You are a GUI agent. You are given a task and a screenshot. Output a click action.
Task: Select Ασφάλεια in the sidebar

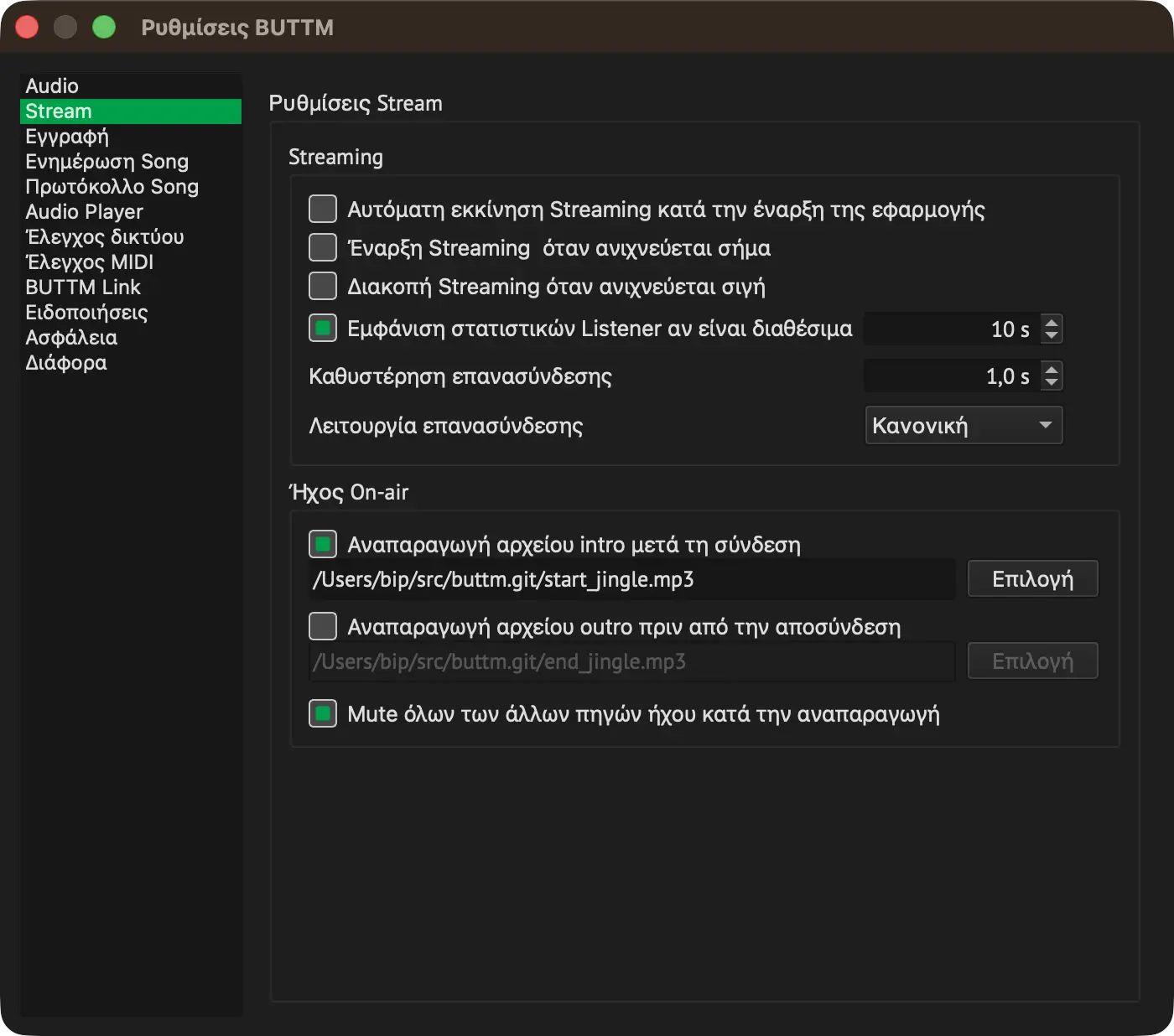click(131, 338)
